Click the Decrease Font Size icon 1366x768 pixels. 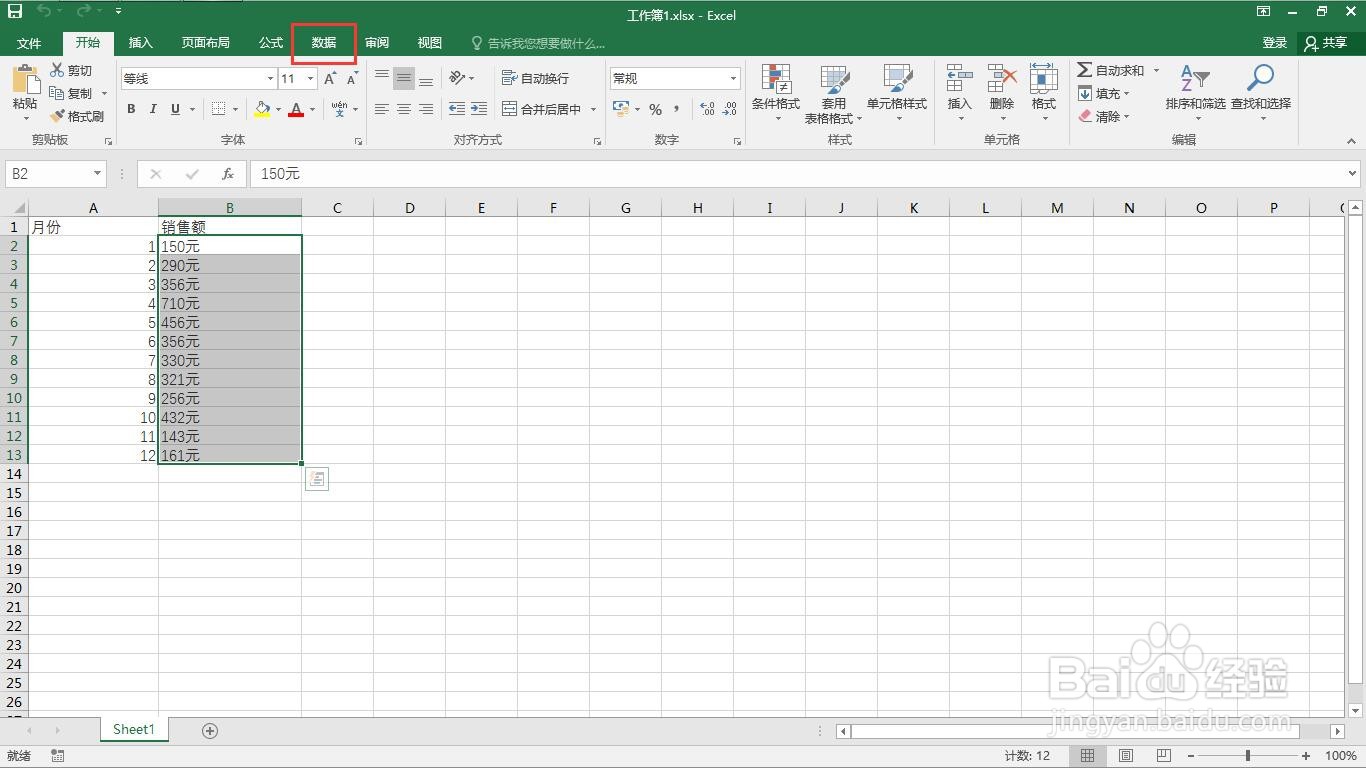click(352, 78)
